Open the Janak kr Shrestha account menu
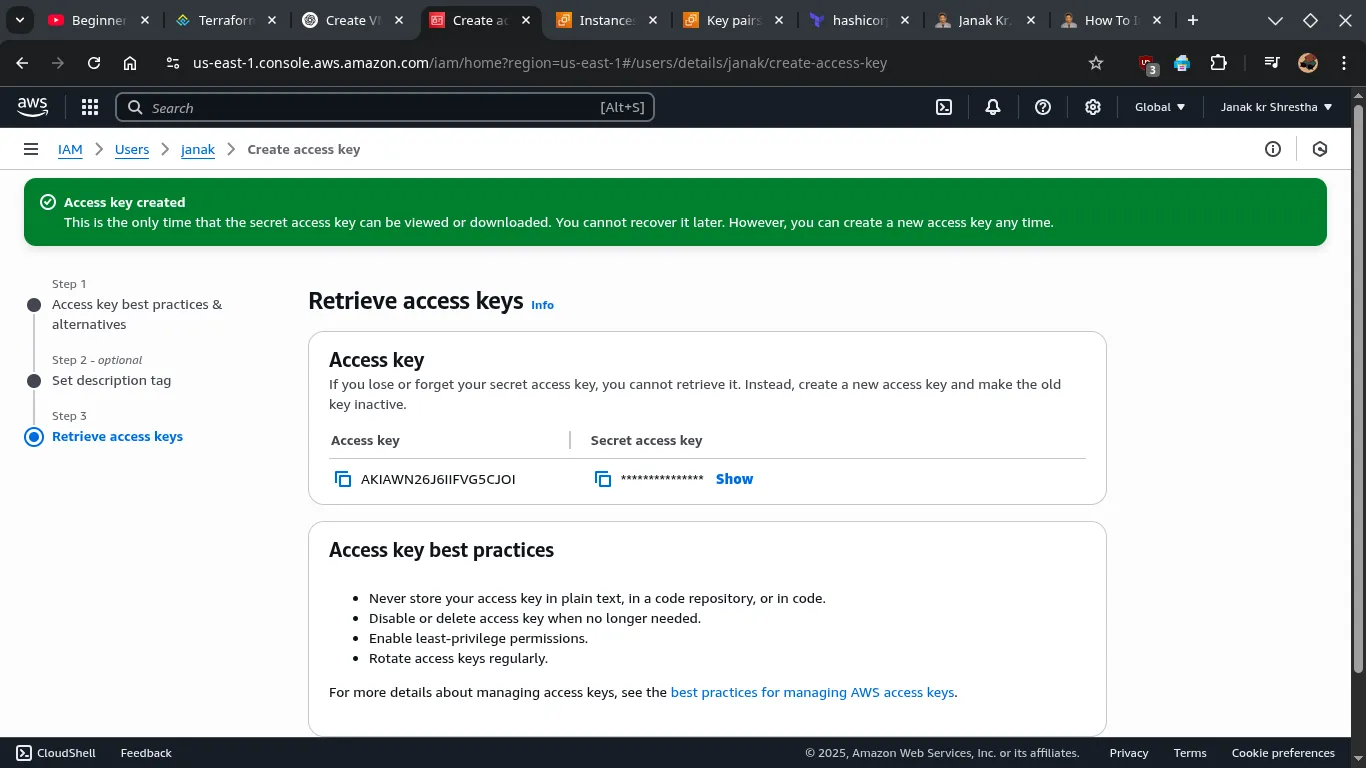Viewport: 1366px width, 768px height. [1275, 107]
